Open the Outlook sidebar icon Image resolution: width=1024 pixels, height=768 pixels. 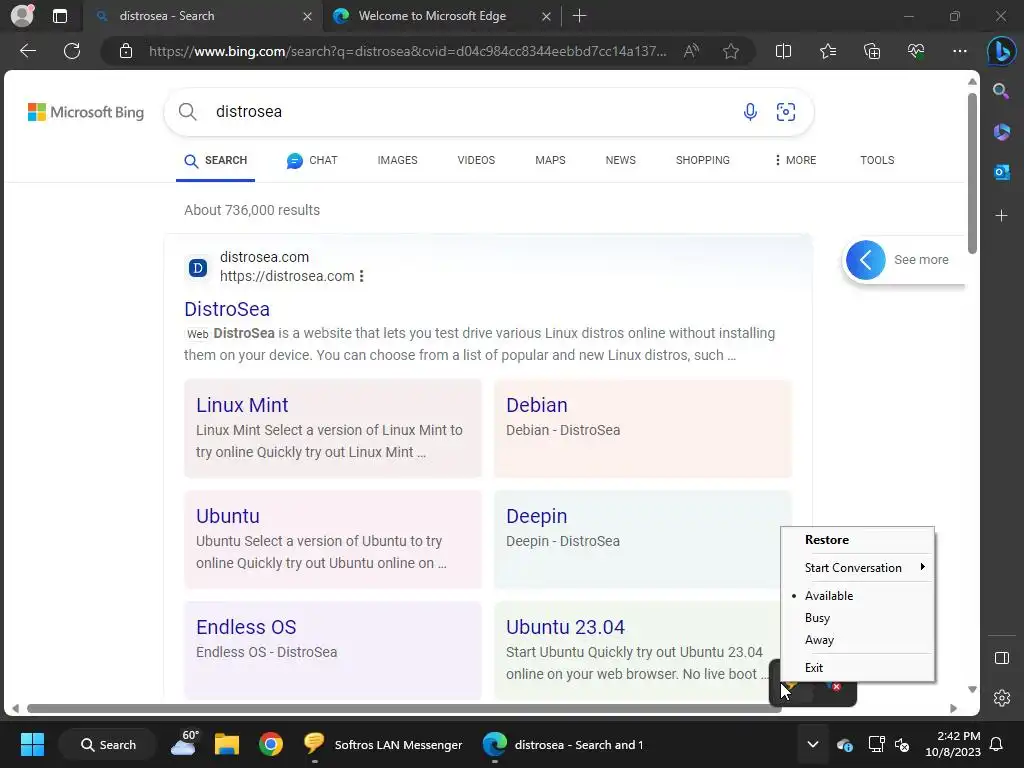click(x=1001, y=172)
